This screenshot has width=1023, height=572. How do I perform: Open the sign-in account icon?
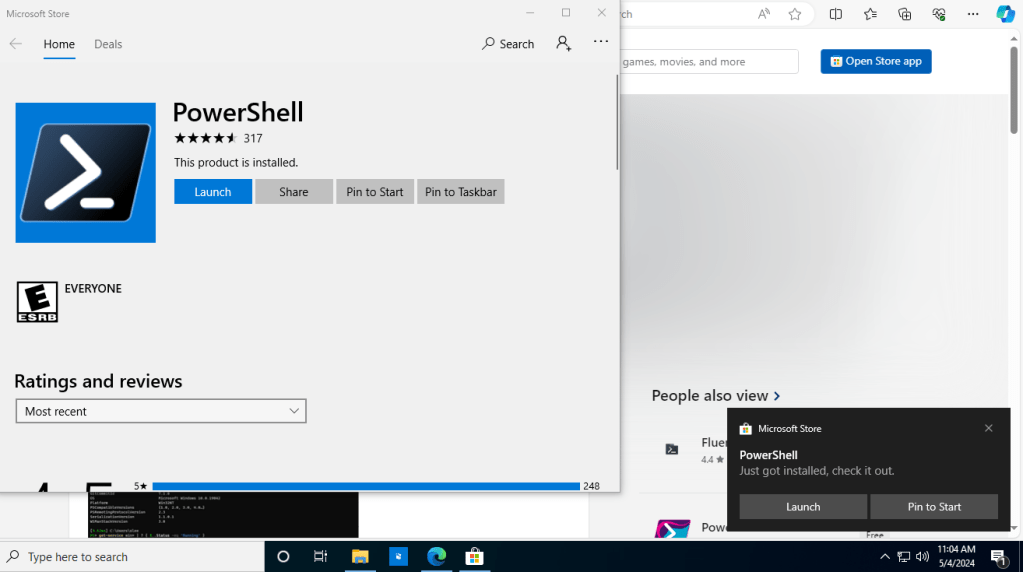pos(564,43)
